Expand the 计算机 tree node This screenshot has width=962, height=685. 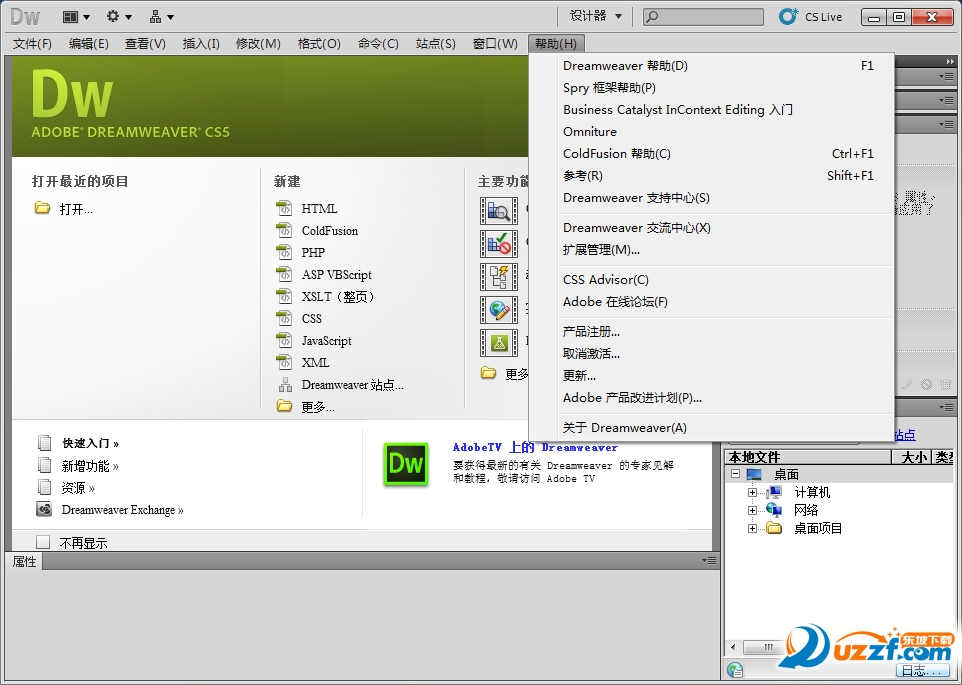click(x=752, y=492)
